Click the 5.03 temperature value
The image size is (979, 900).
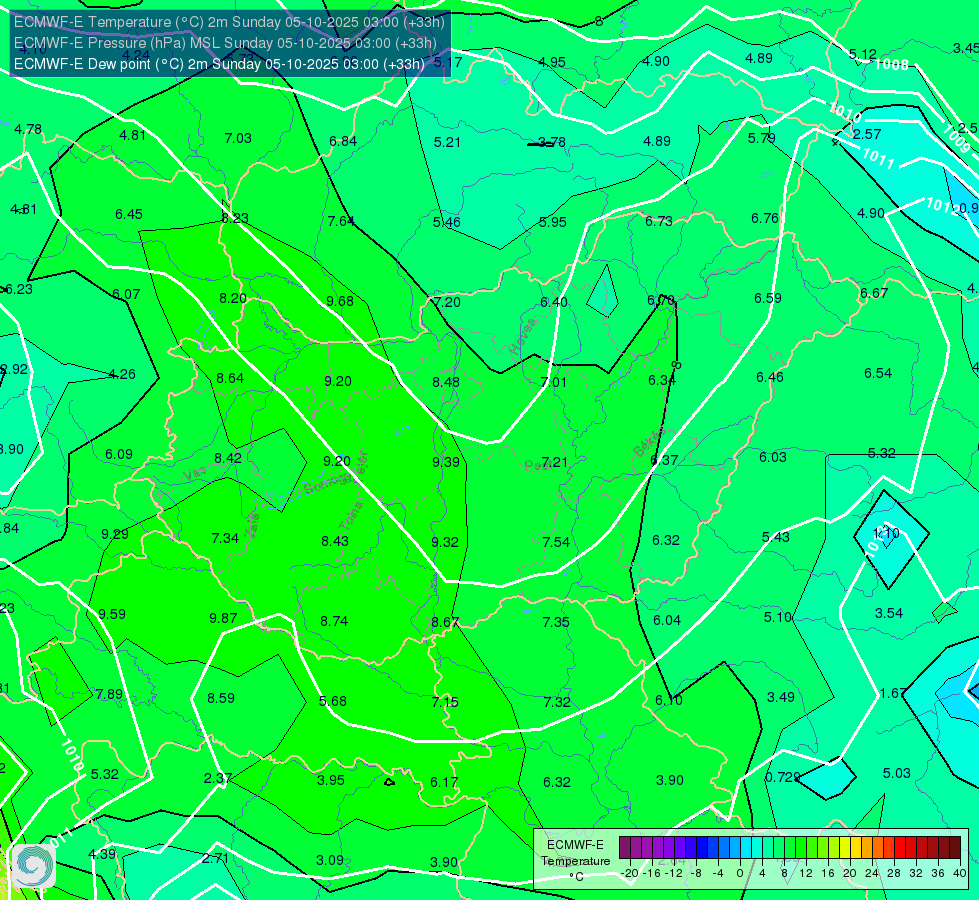(x=897, y=773)
